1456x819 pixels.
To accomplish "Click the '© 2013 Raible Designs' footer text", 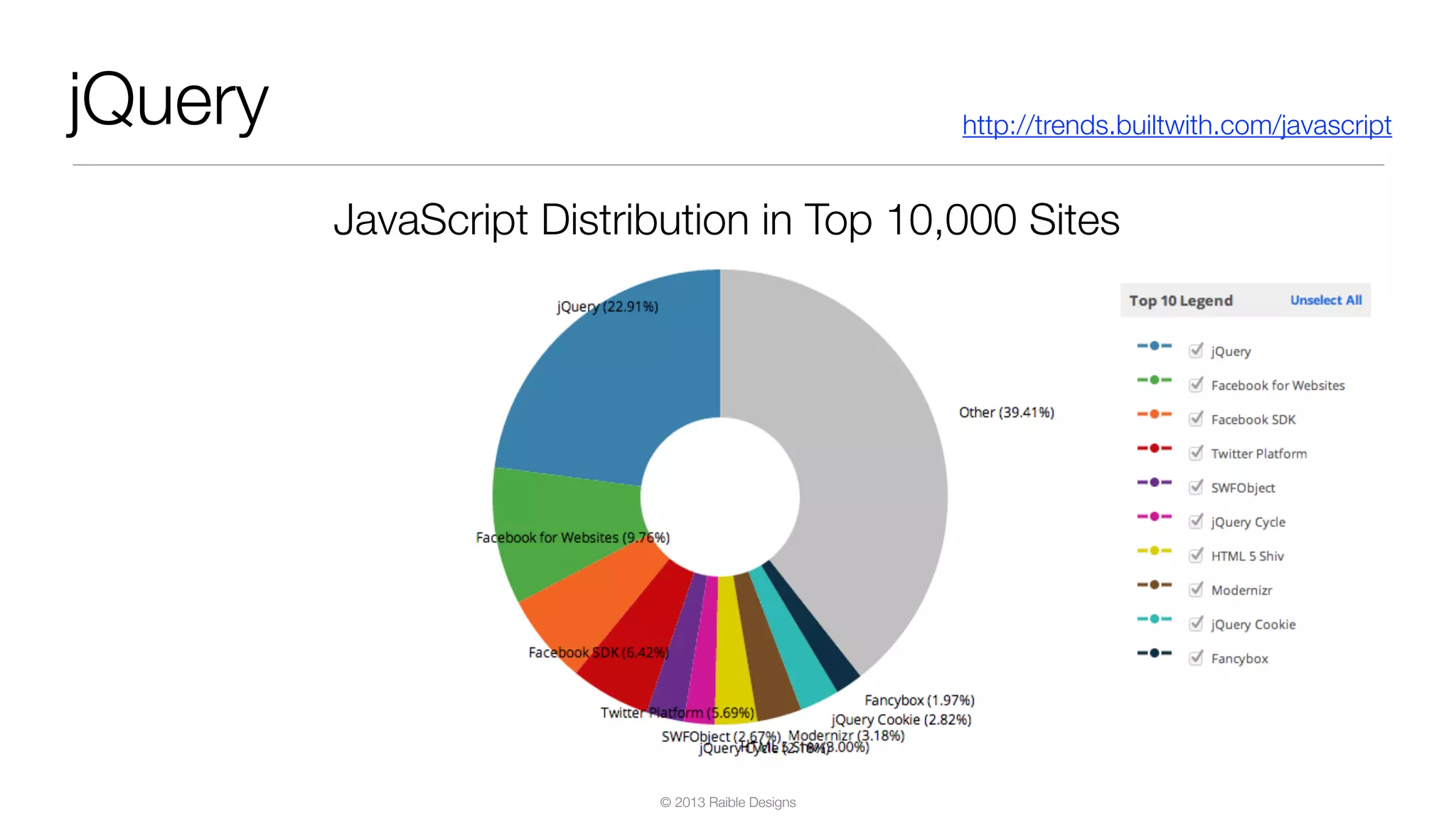I will click(x=728, y=802).
